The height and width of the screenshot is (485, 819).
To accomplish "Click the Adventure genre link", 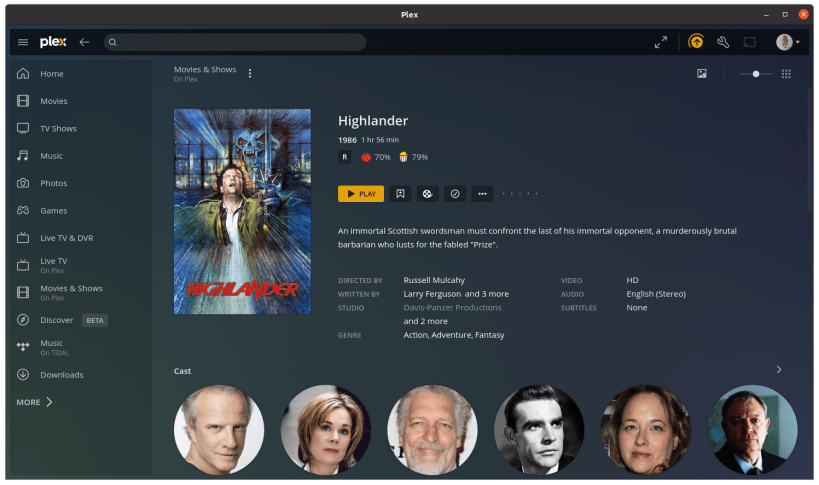I will tap(451, 335).
